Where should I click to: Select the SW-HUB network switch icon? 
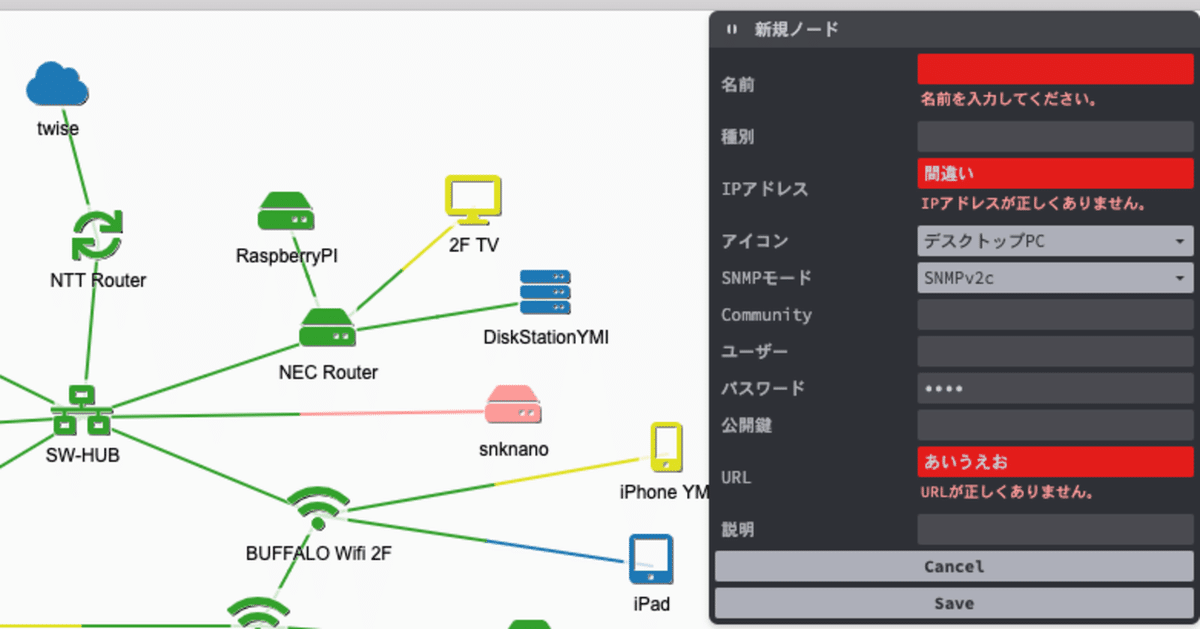(82, 410)
